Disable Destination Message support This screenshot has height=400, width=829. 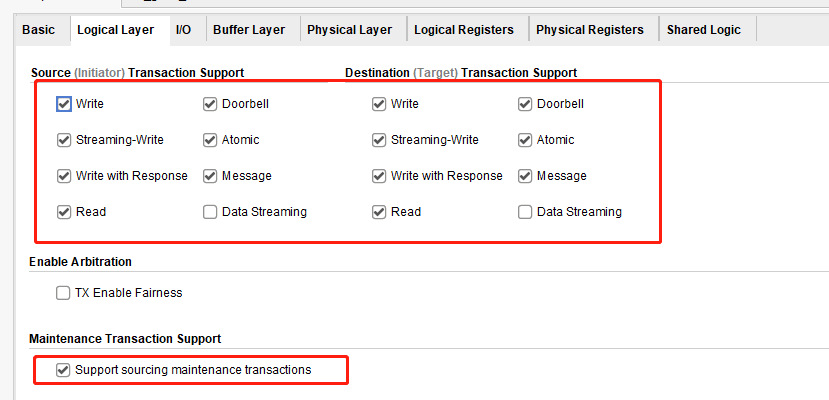pos(525,176)
